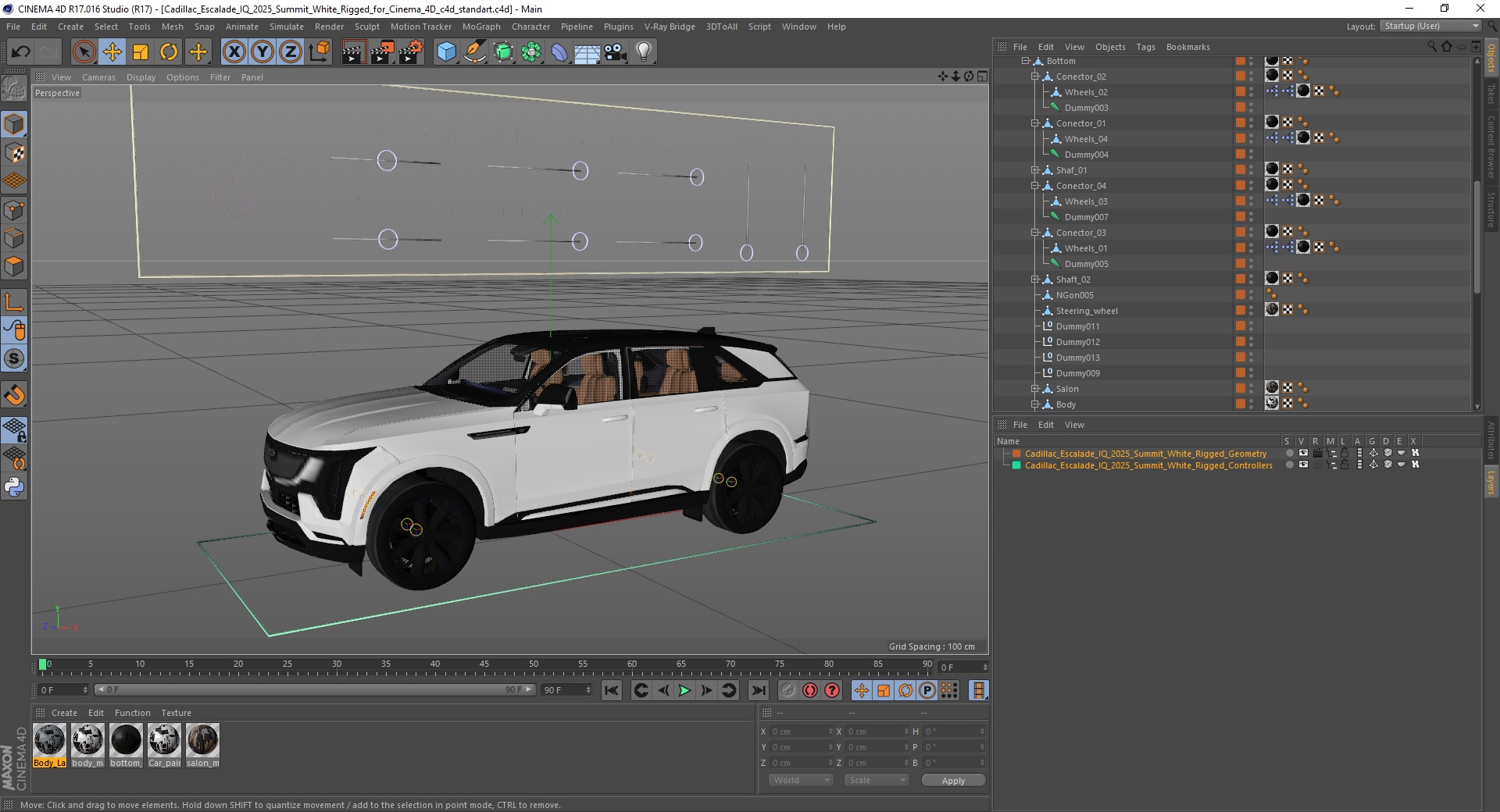The image size is (1500, 812).
Task: Toggle Autokeying button
Action: 810,690
